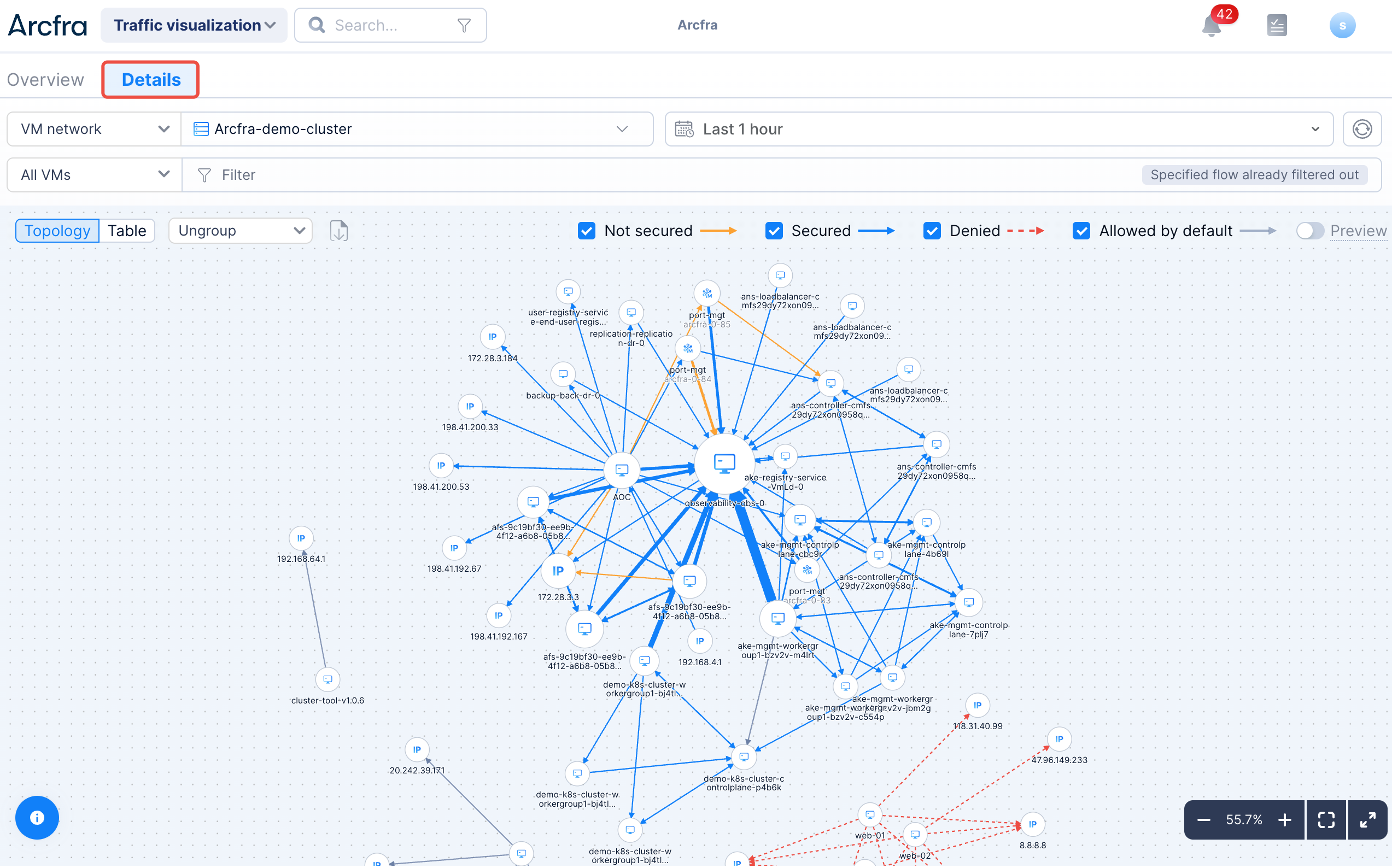
Task: Uncheck the Not secured checkbox
Action: click(x=586, y=231)
